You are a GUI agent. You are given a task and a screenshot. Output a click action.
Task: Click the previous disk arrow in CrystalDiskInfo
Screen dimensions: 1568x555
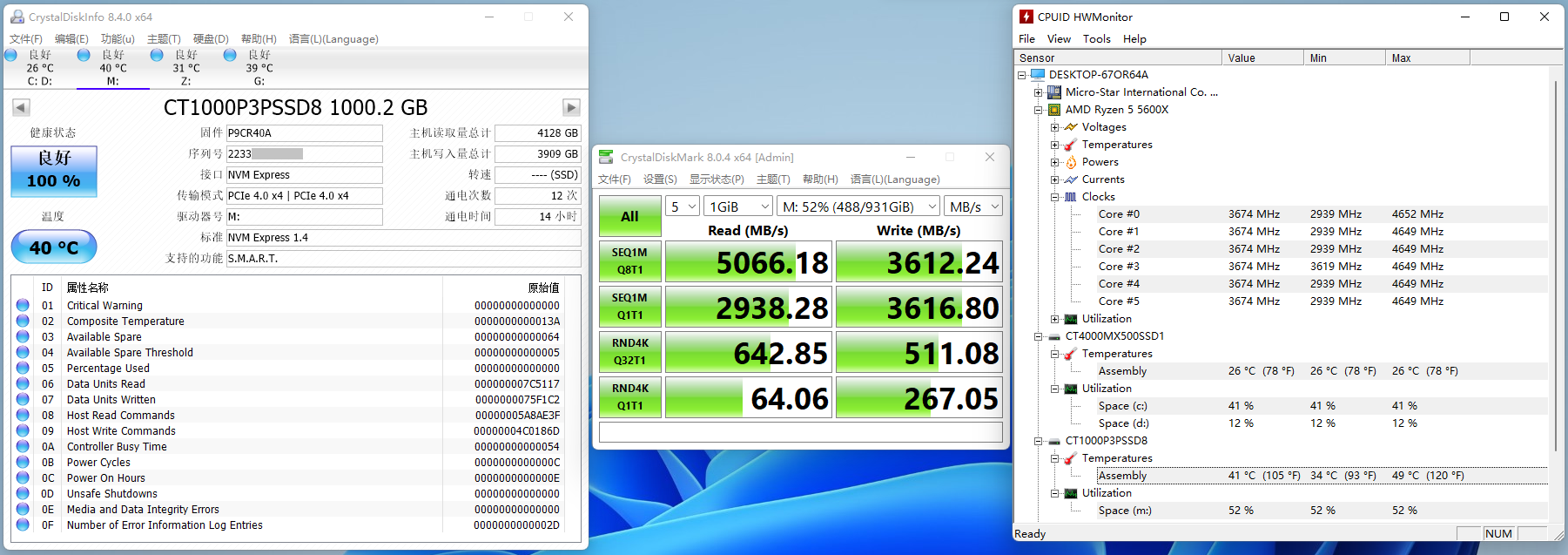pyautogui.click(x=21, y=107)
